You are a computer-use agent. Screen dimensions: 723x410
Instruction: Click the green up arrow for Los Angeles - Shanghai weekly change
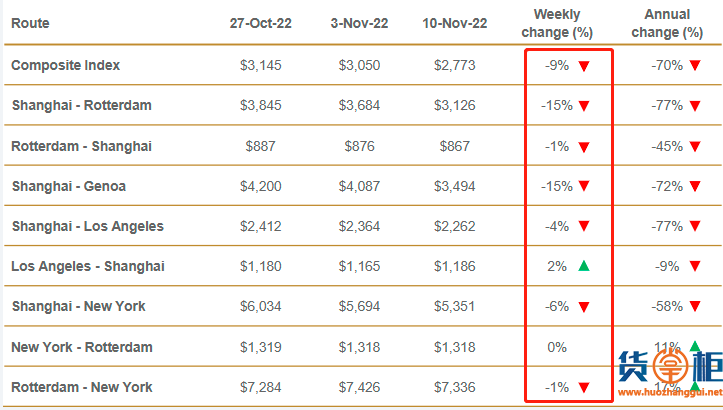click(584, 266)
